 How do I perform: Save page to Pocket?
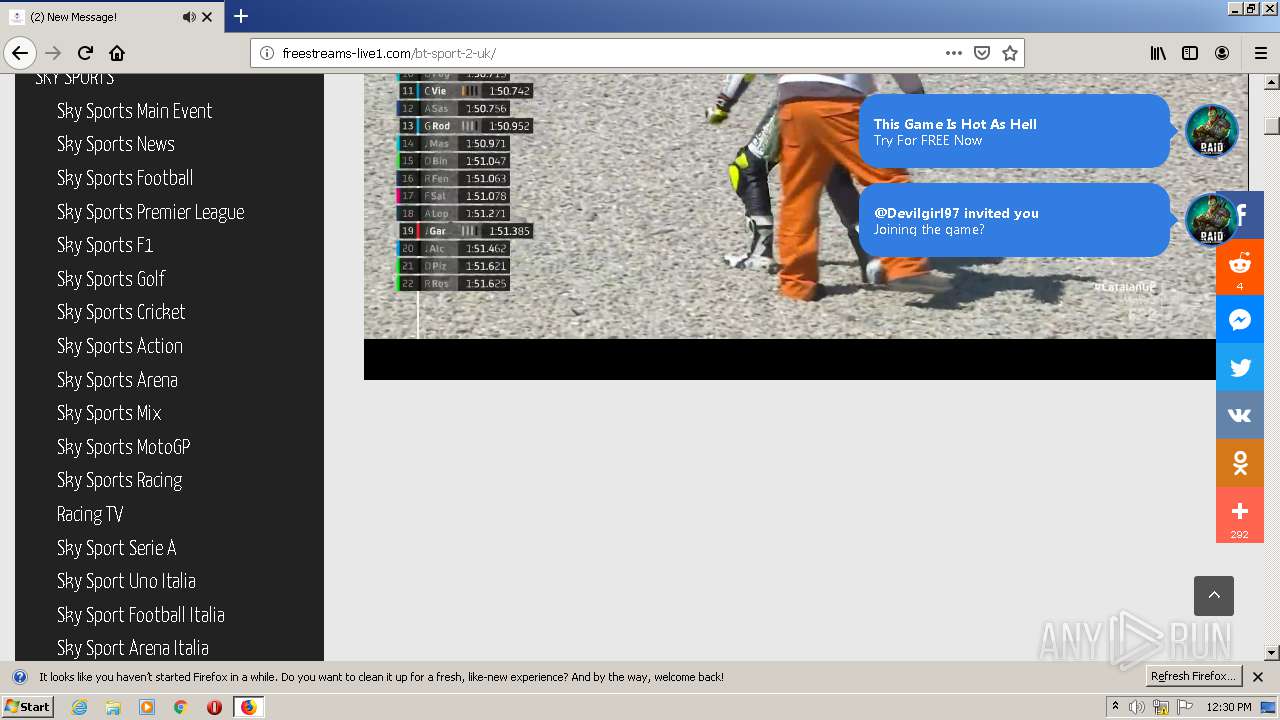click(982, 53)
